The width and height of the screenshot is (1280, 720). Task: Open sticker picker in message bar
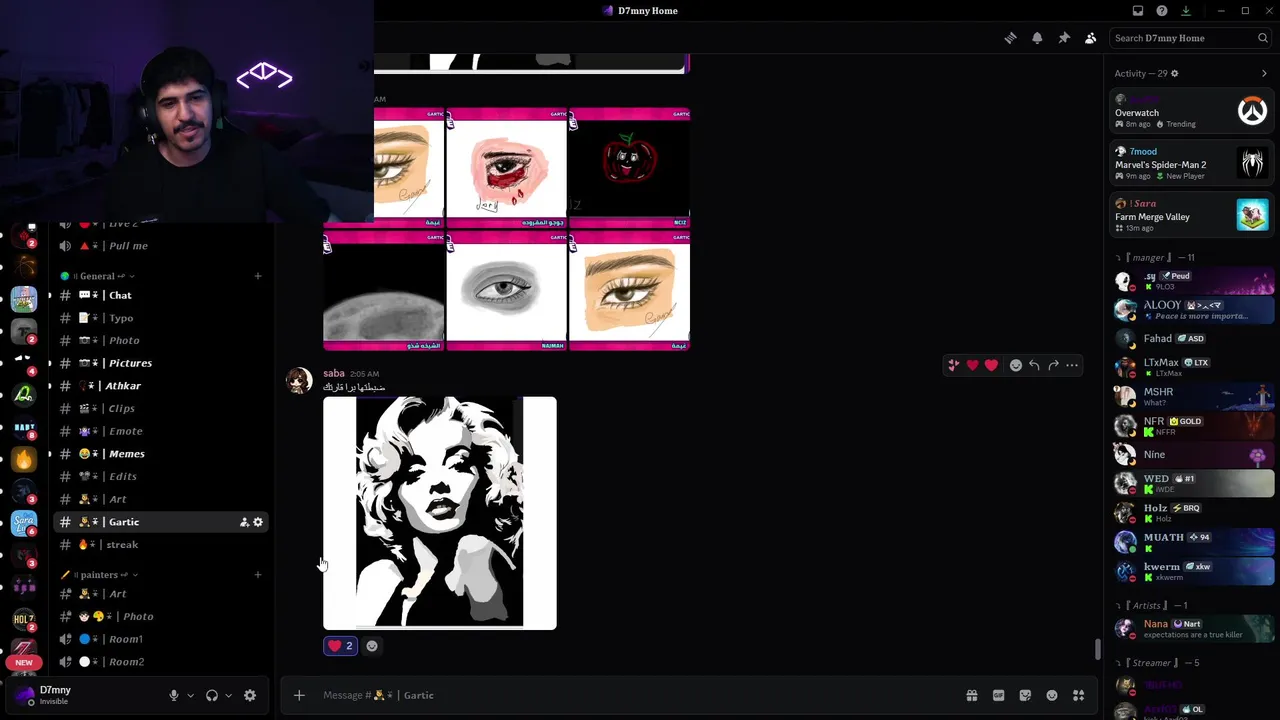(1025, 695)
